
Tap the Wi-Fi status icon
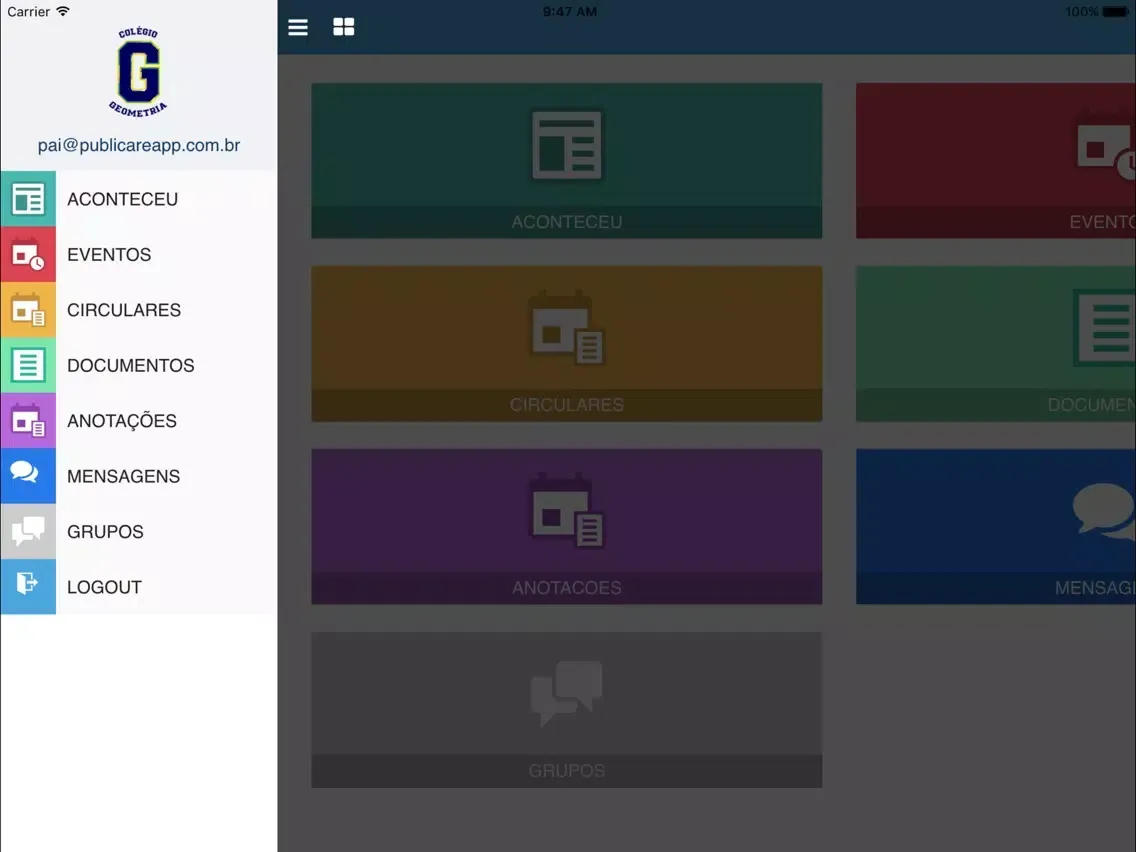(63, 12)
